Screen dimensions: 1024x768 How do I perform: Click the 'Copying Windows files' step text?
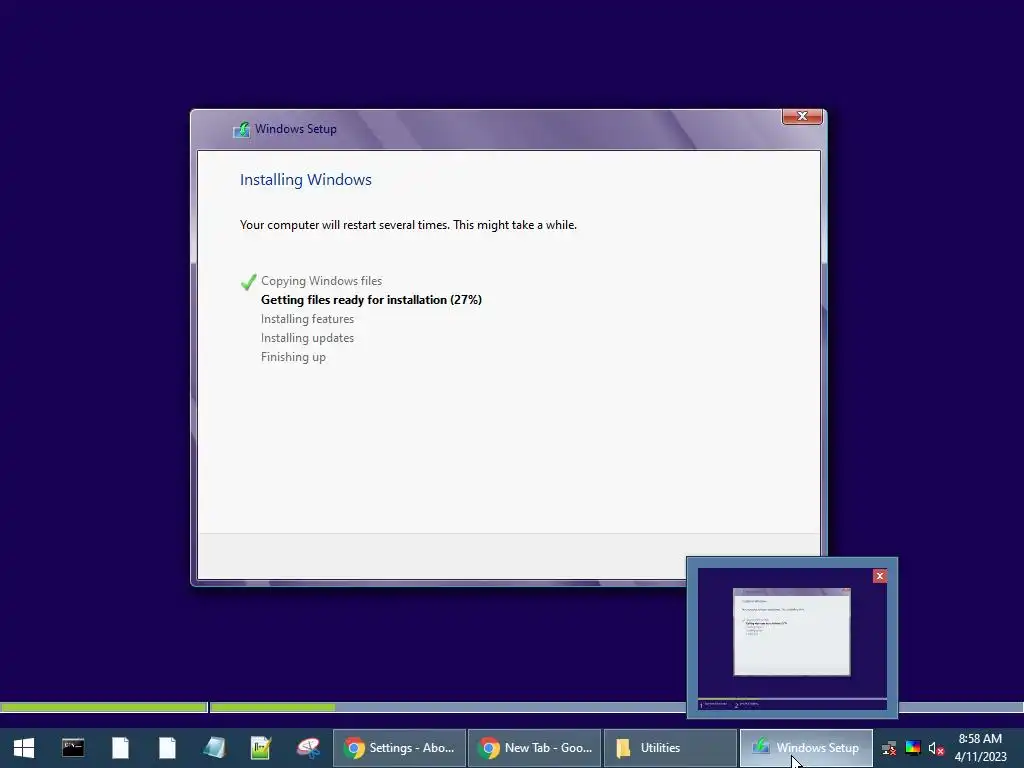[x=321, y=281]
